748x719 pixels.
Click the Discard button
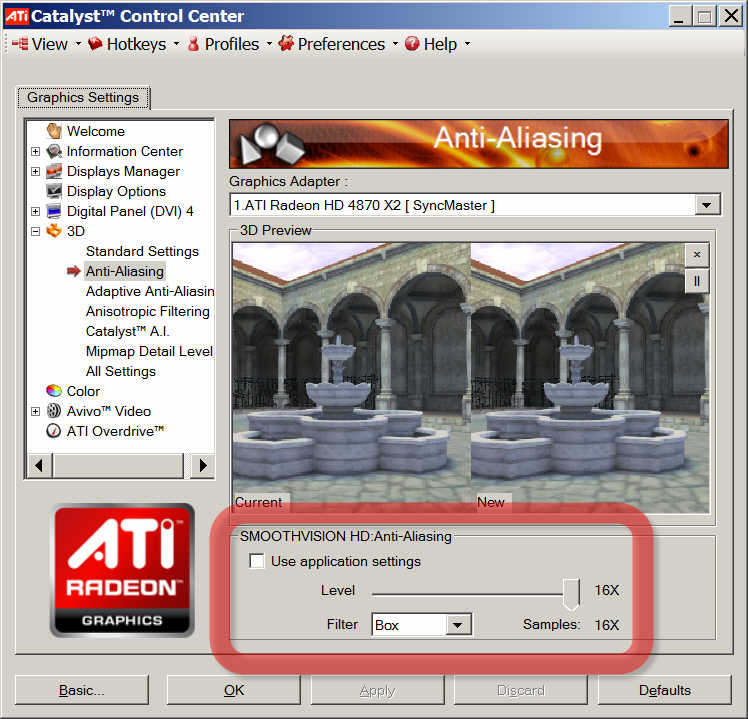[x=520, y=690]
